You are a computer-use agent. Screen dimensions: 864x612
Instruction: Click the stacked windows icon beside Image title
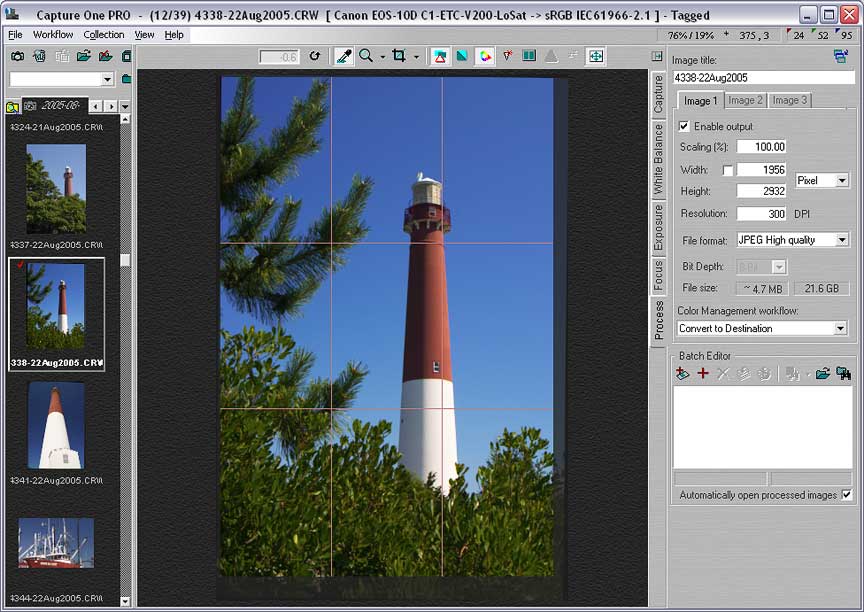841,56
